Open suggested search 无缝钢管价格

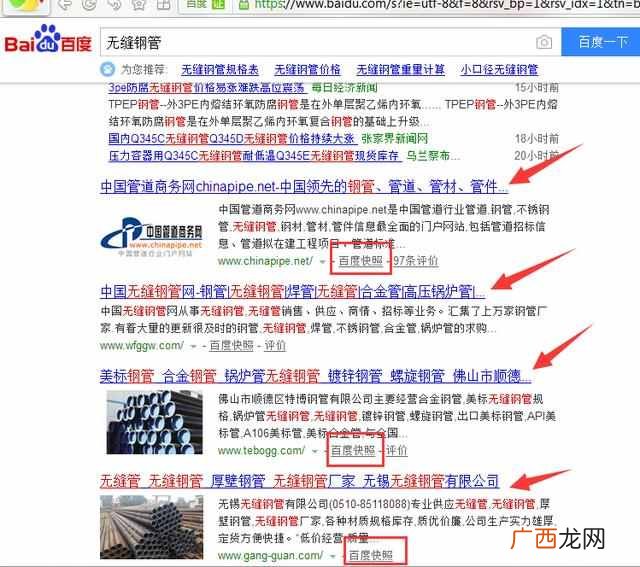307,70
